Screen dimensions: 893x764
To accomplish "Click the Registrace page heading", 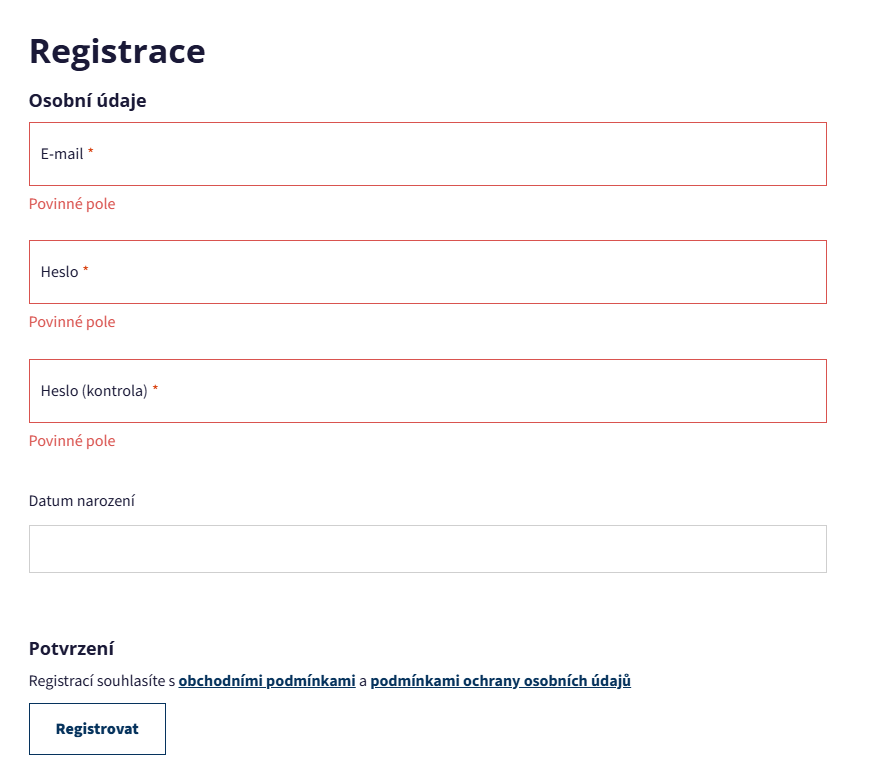I will [117, 51].
